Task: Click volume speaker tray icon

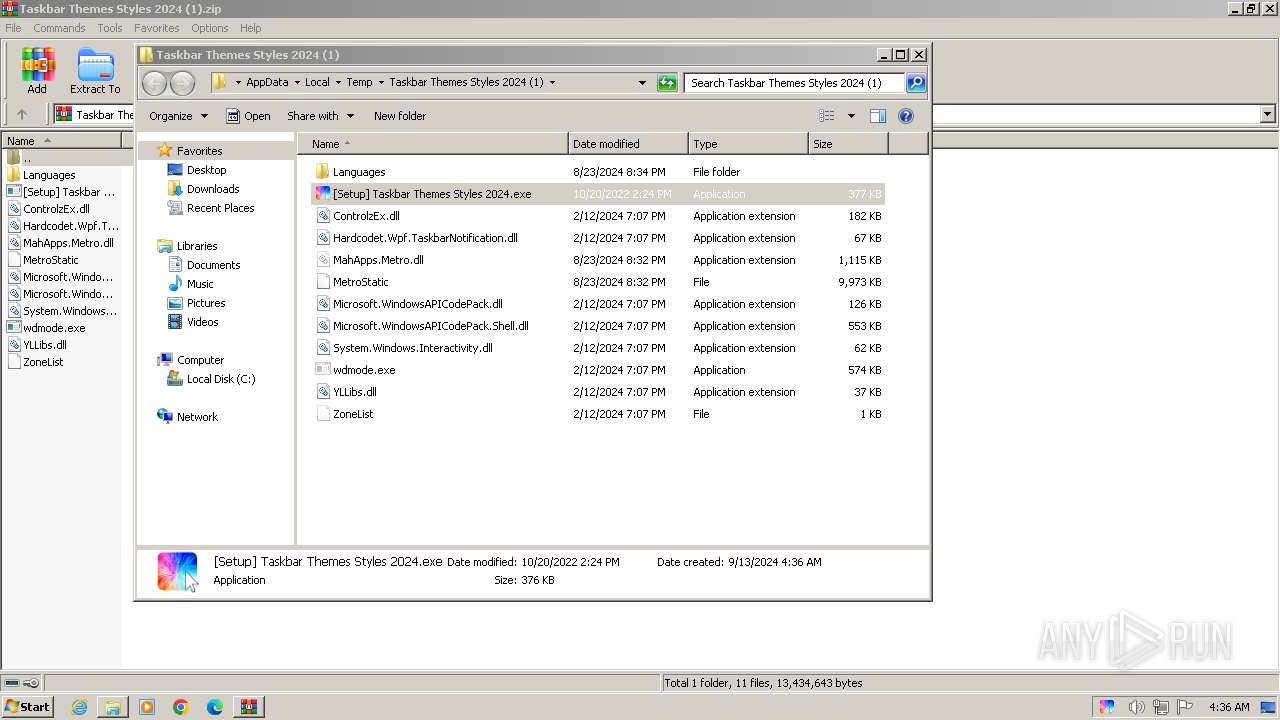Action: (1136, 707)
